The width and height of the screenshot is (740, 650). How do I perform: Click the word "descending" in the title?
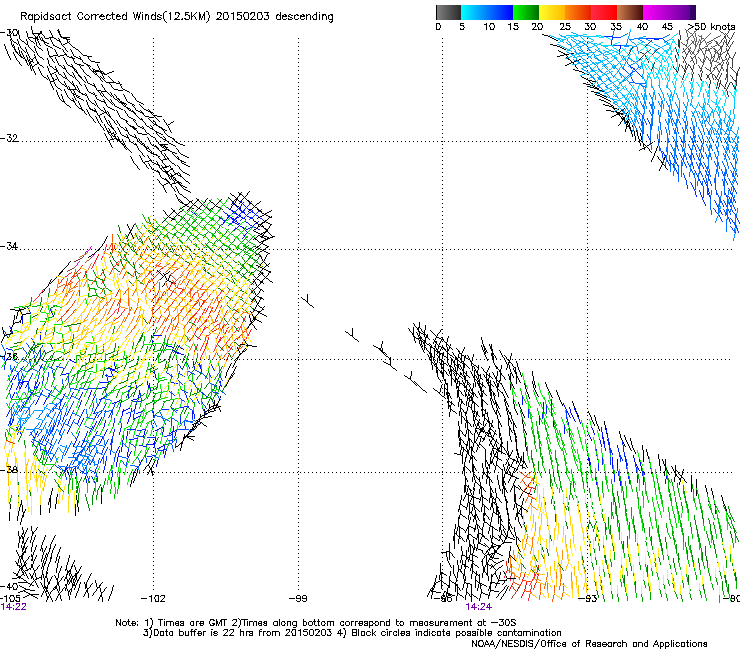[304, 17]
